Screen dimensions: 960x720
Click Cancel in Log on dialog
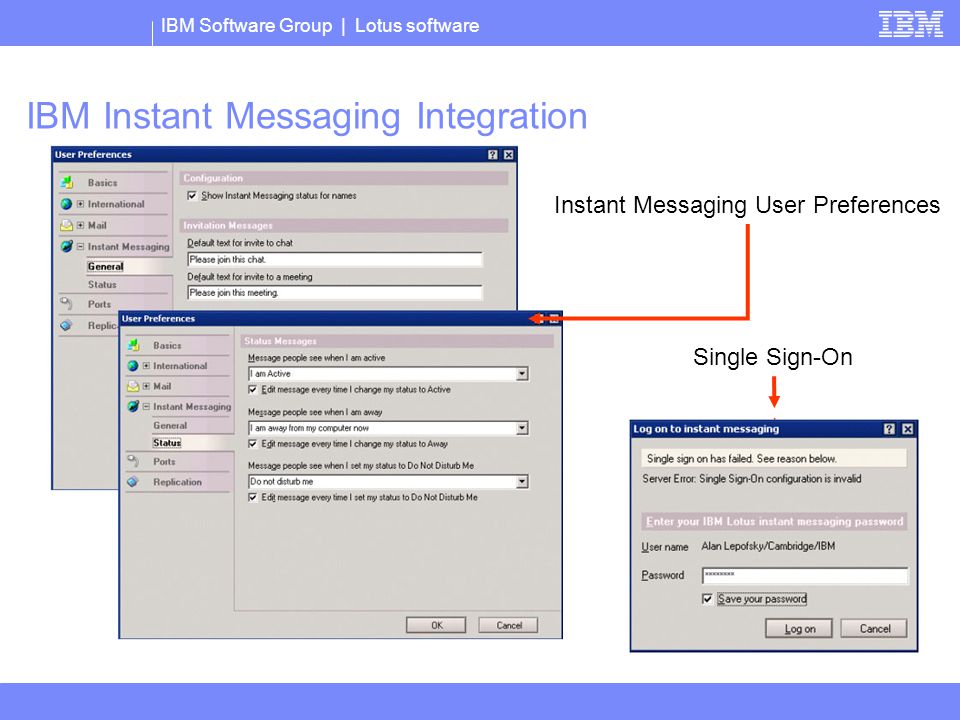click(x=874, y=629)
